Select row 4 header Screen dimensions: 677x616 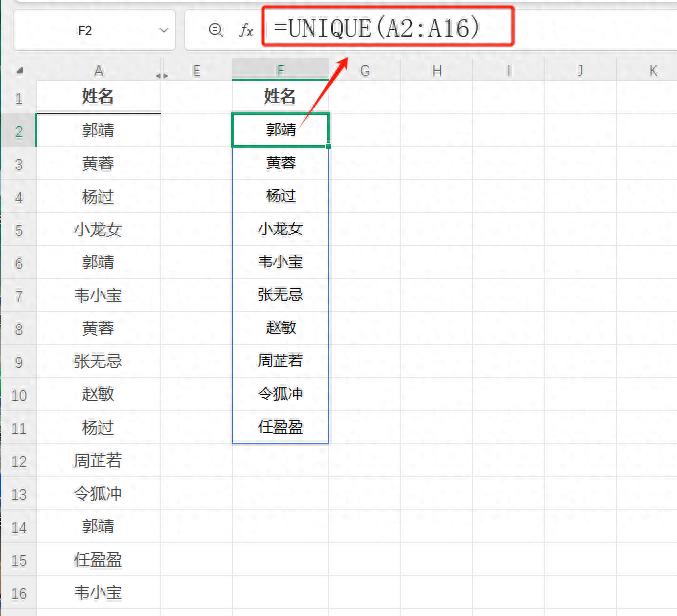coord(19,197)
